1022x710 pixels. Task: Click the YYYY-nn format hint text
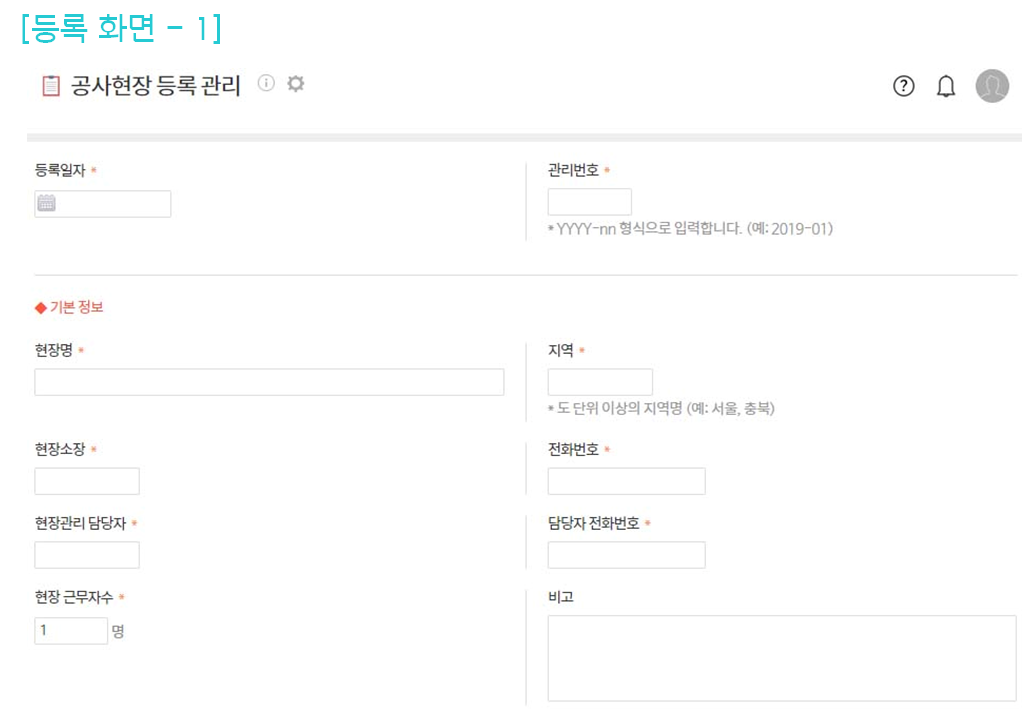point(690,229)
